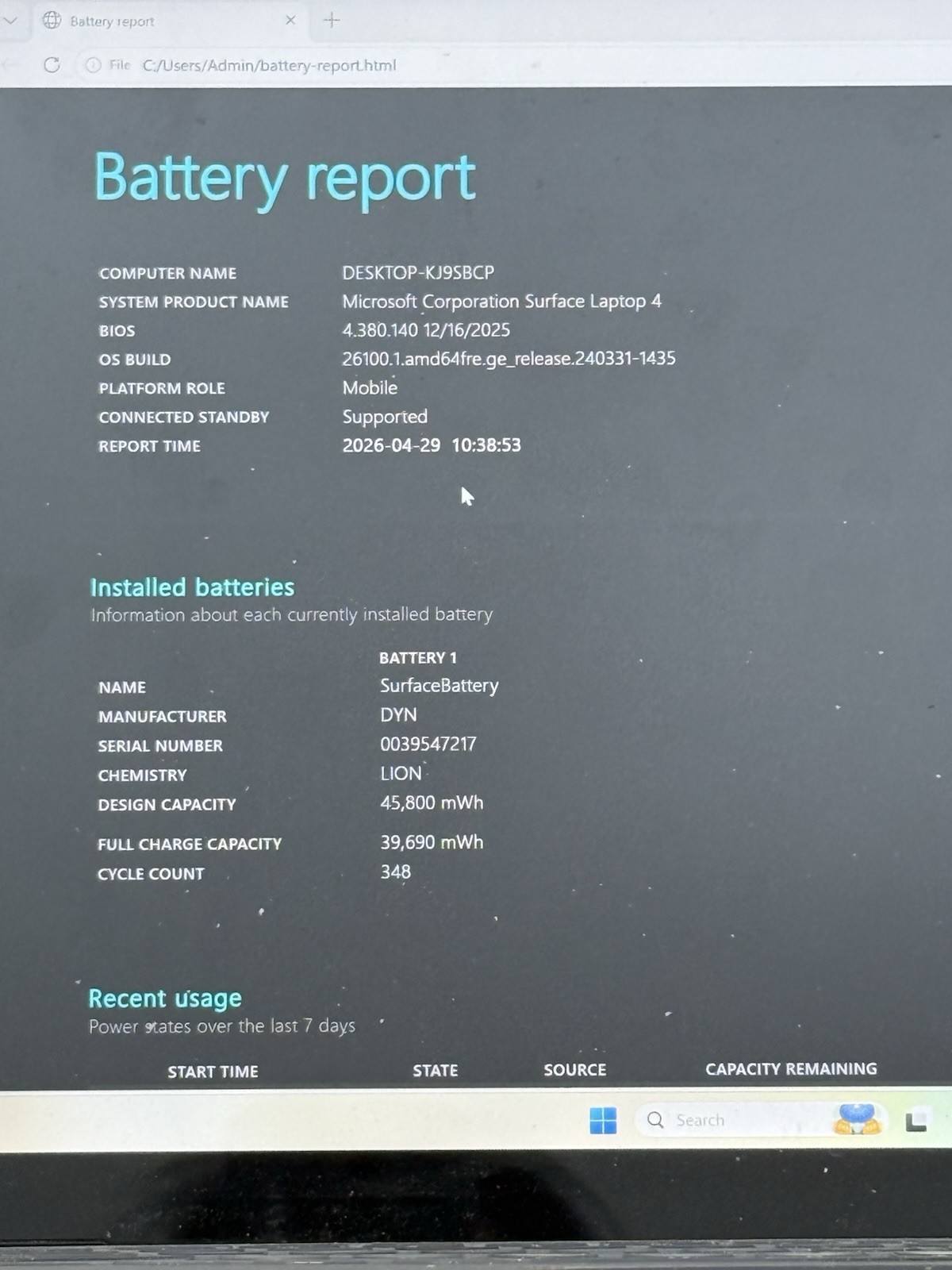Open a new browser tab
952x1270 pixels.
(332, 21)
